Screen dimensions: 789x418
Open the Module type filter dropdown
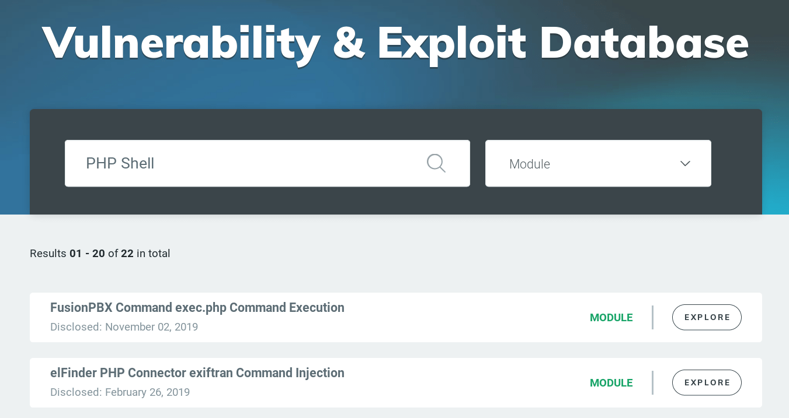click(x=598, y=163)
